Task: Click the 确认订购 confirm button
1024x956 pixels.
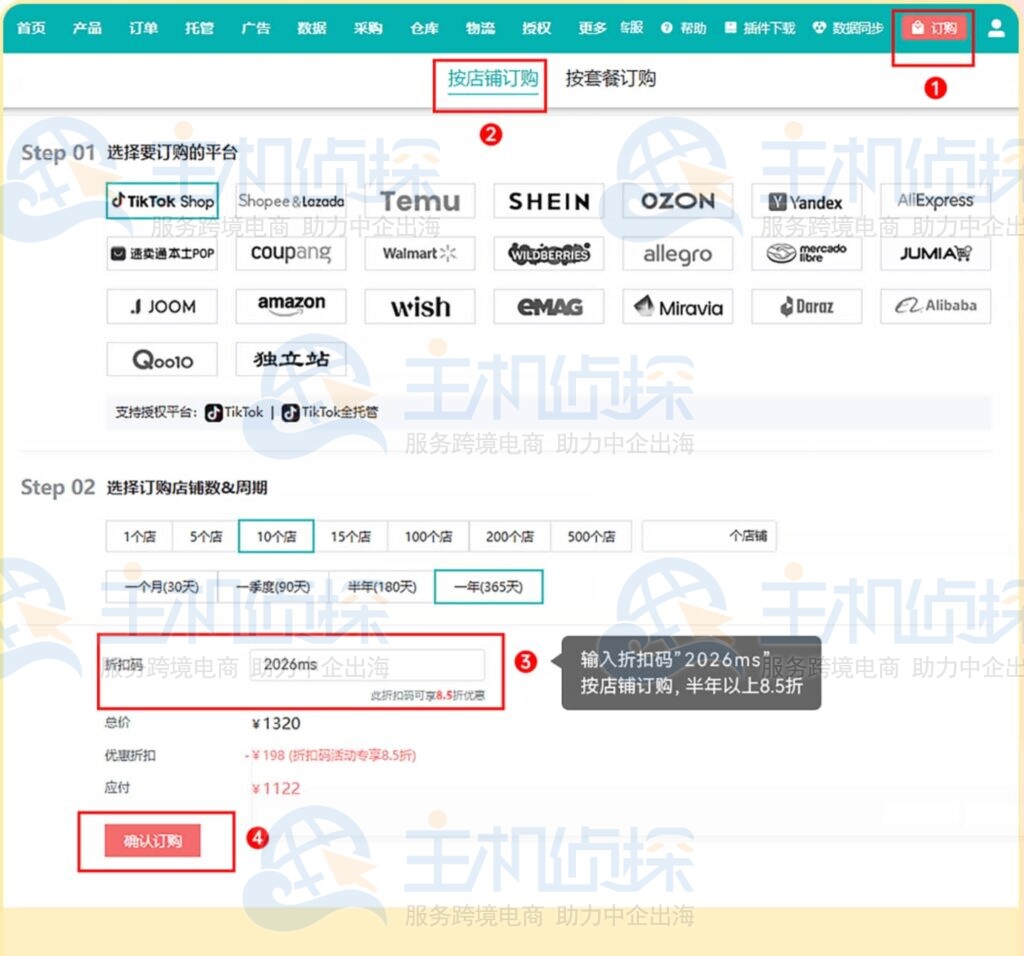Action: [152, 841]
